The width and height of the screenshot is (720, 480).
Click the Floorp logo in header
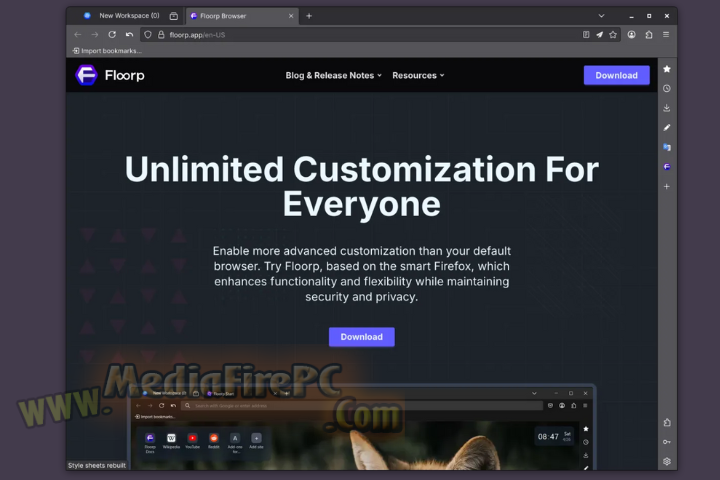click(x=110, y=75)
